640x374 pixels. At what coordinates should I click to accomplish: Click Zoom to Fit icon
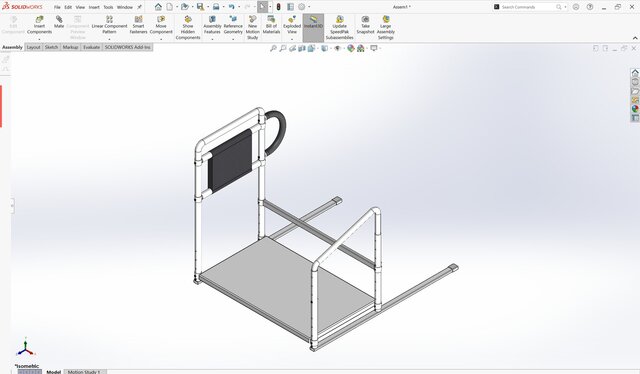pos(273,48)
